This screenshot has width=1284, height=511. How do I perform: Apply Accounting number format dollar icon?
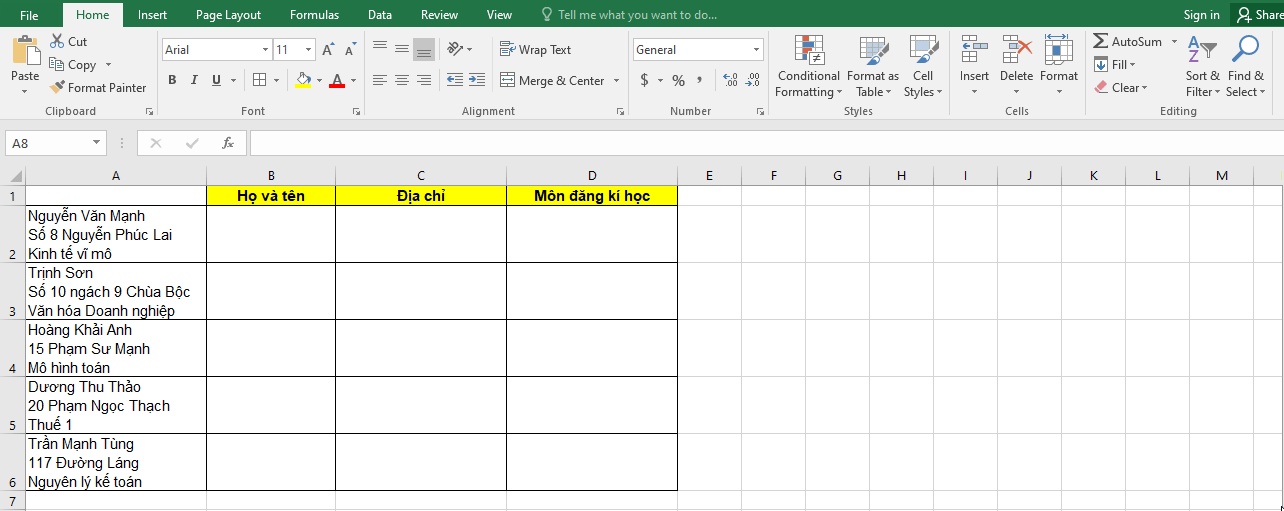tap(644, 80)
